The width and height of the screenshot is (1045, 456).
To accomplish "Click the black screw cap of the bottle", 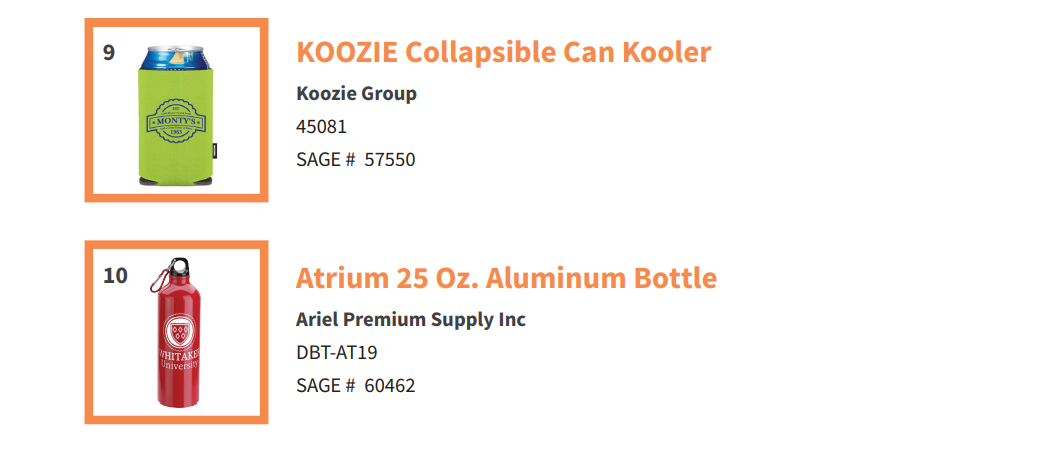I will [179, 267].
